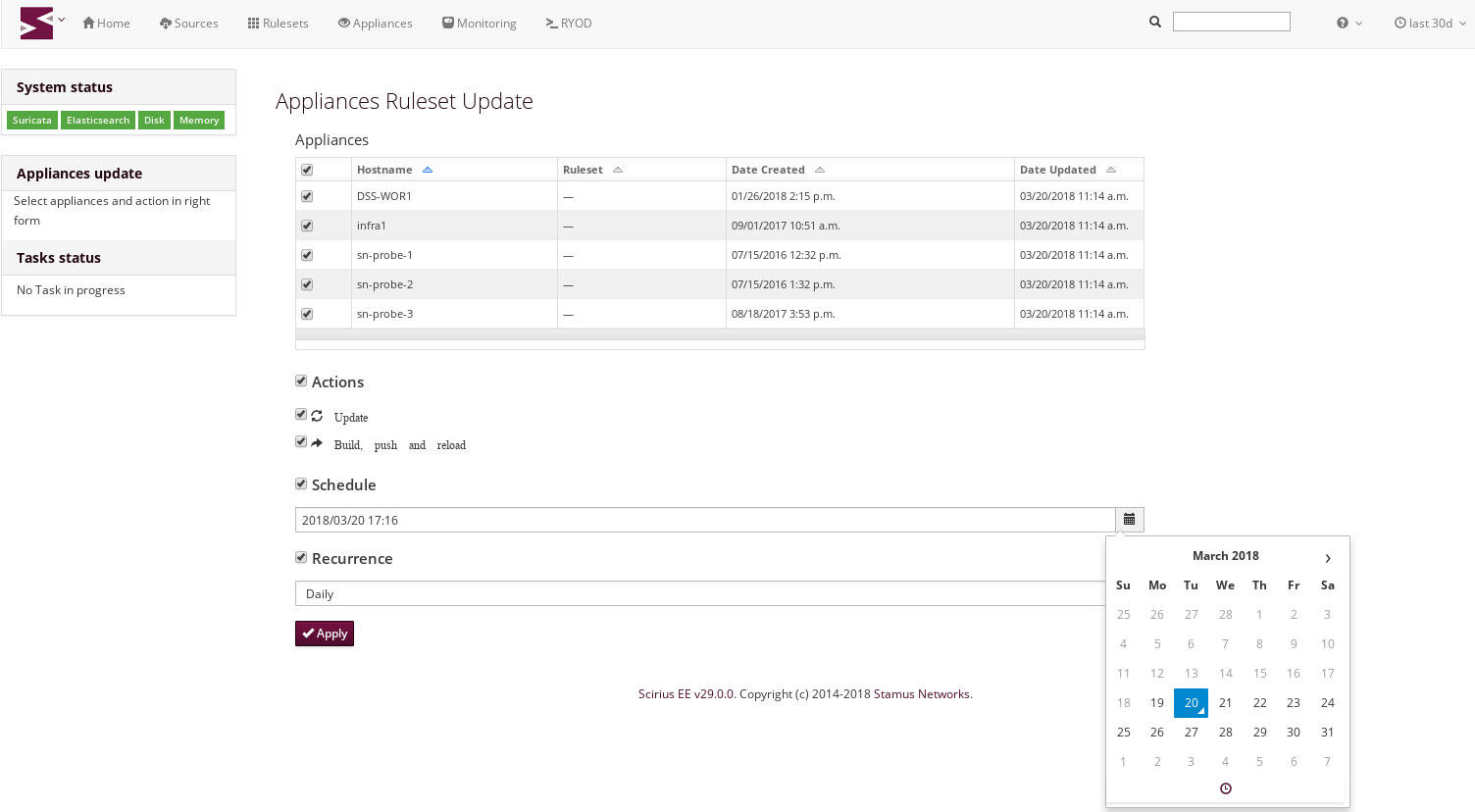The height and width of the screenshot is (812, 1475).
Task: Click the Memory status badge
Action: click(x=199, y=121)
